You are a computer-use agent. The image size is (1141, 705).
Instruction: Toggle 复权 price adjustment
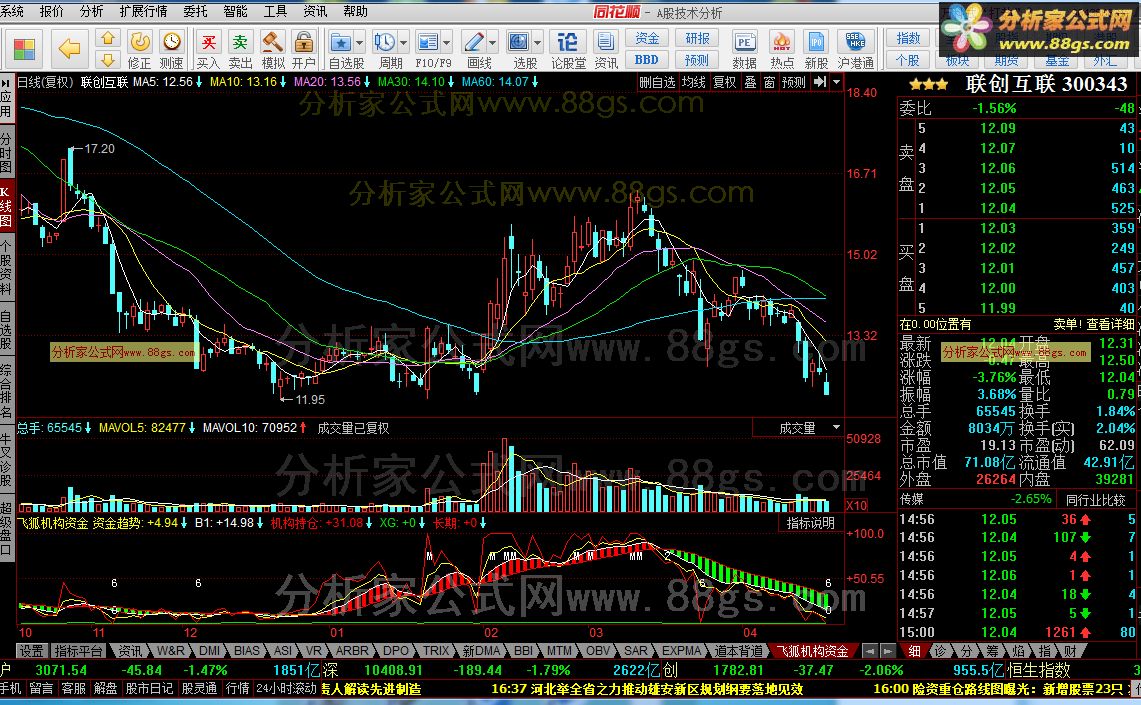(724, 82)
